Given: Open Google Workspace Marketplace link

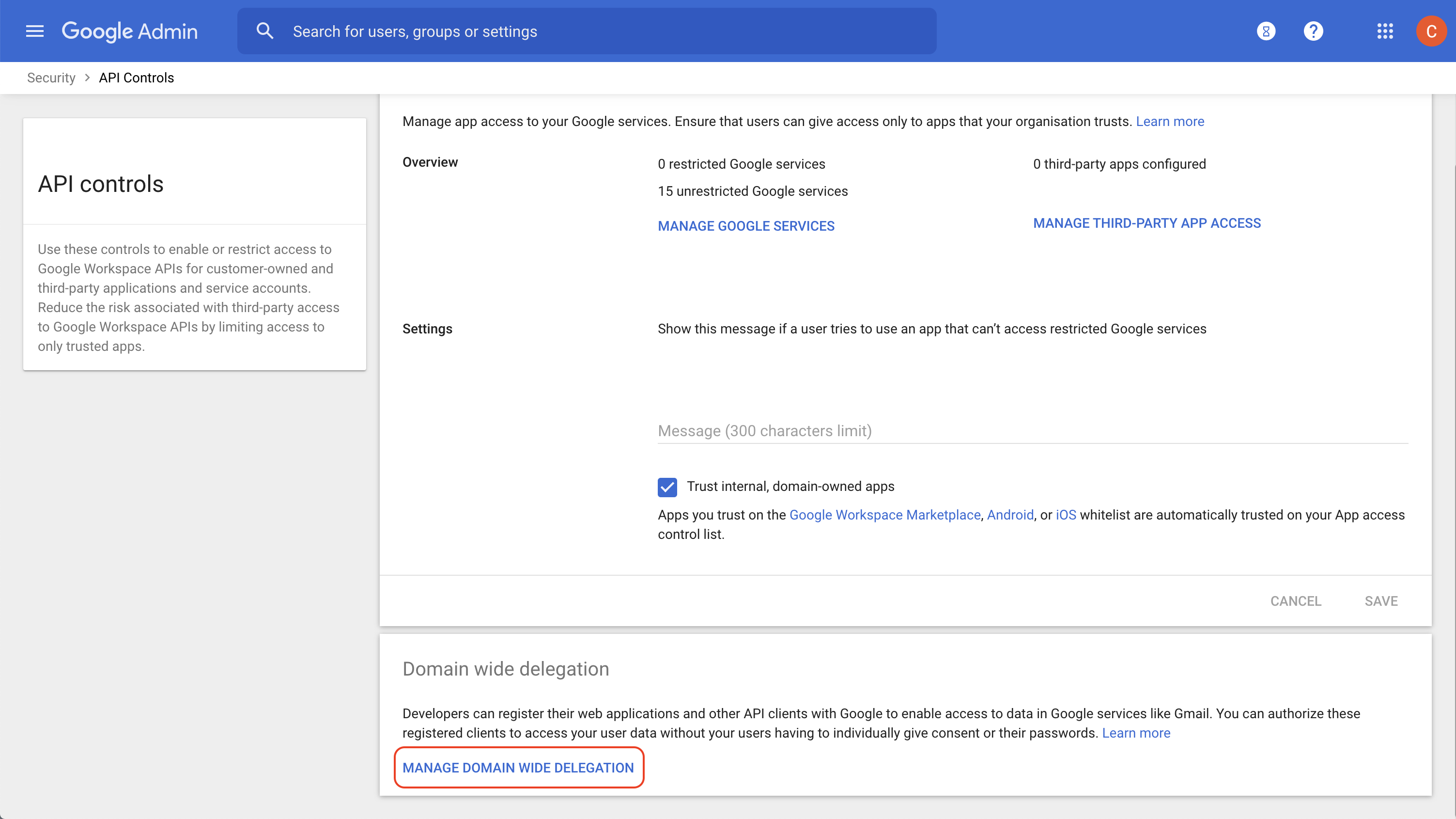Looking at the screenshot, I should coord(884,515).
